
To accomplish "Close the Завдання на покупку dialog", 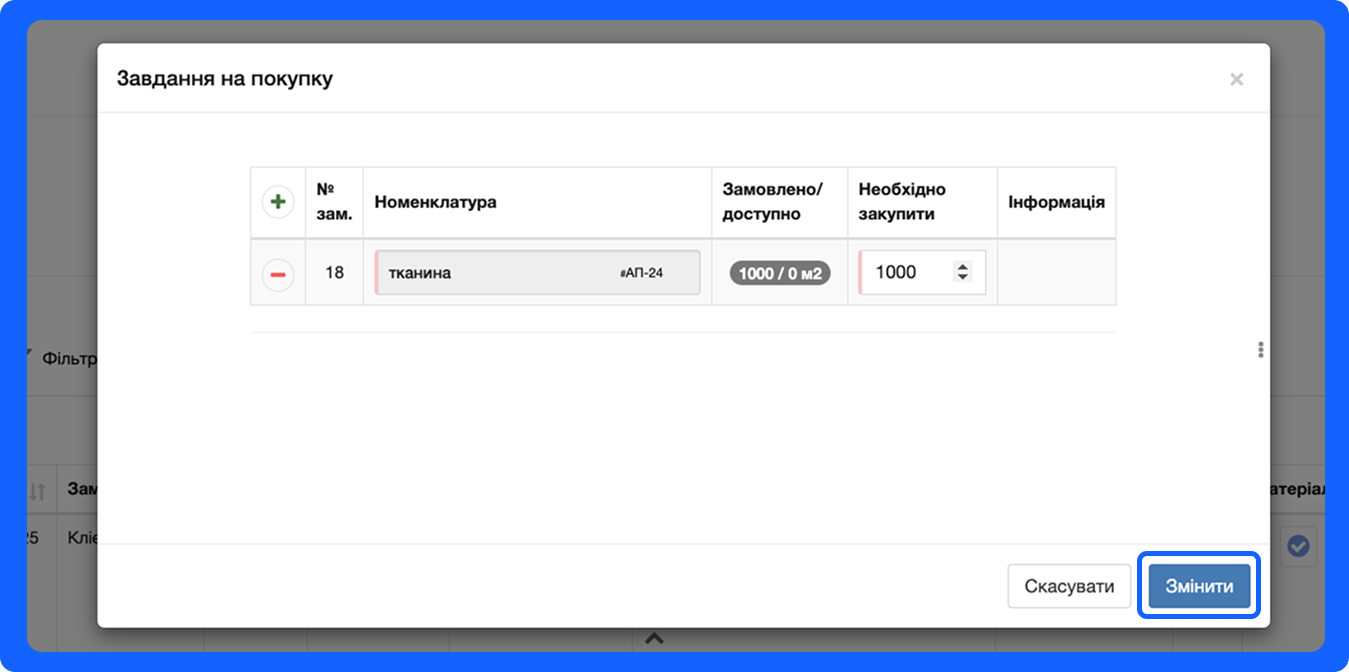I will click(x=1236, y=79).
